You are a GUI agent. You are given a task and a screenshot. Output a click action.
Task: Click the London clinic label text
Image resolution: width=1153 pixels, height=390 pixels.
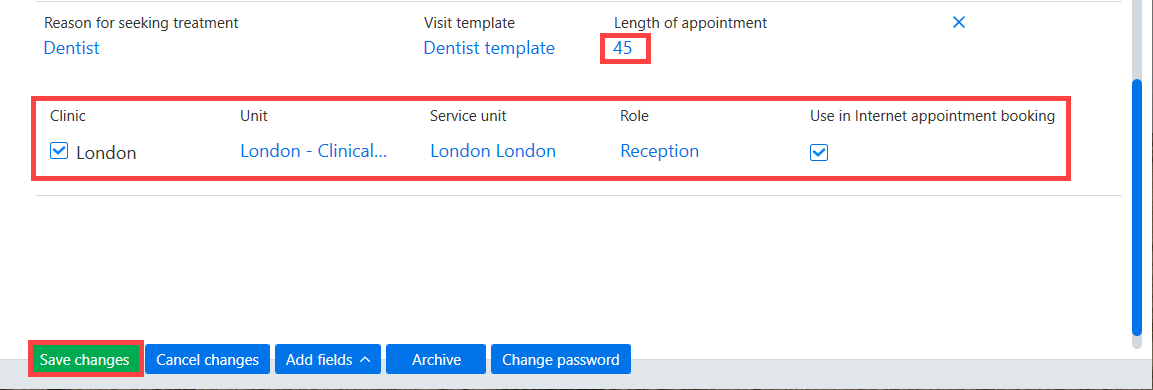click(x=107, y=153)
